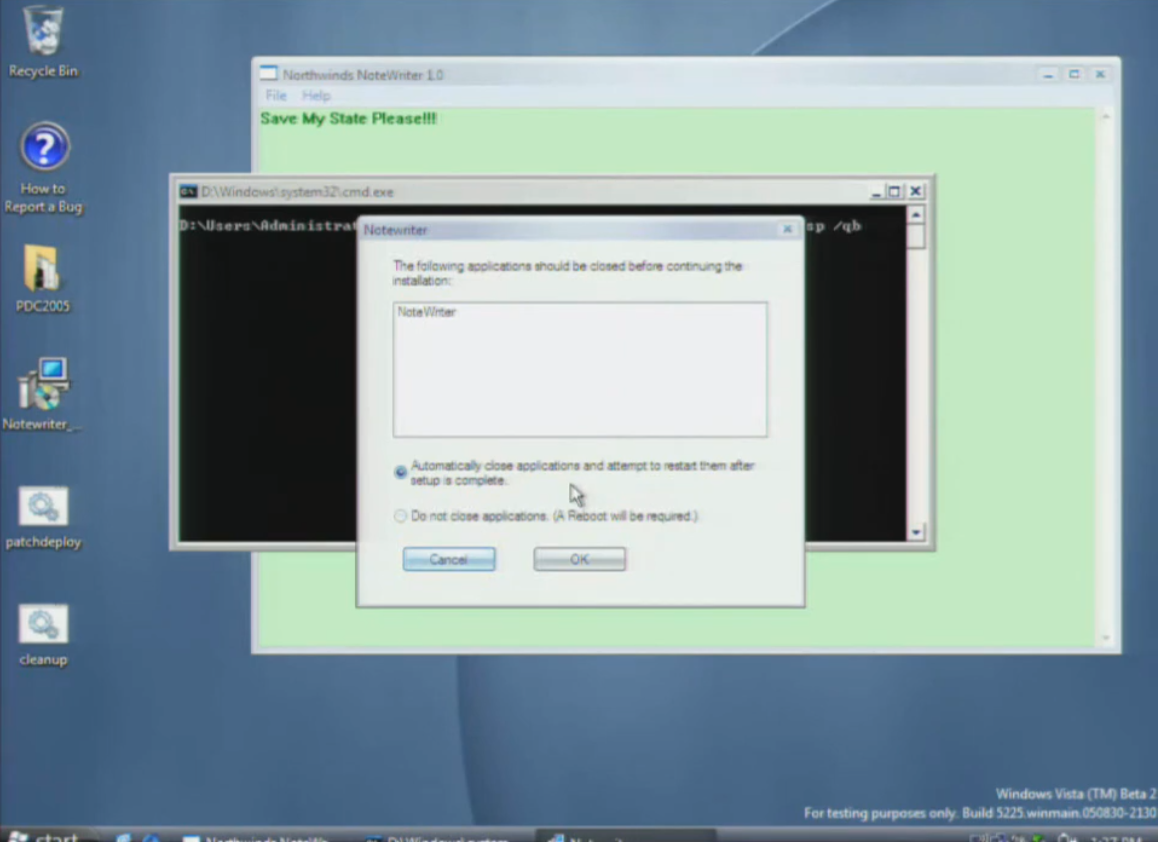
Task: Click the Cancel button in dialog
Action: tap(449, 559)
